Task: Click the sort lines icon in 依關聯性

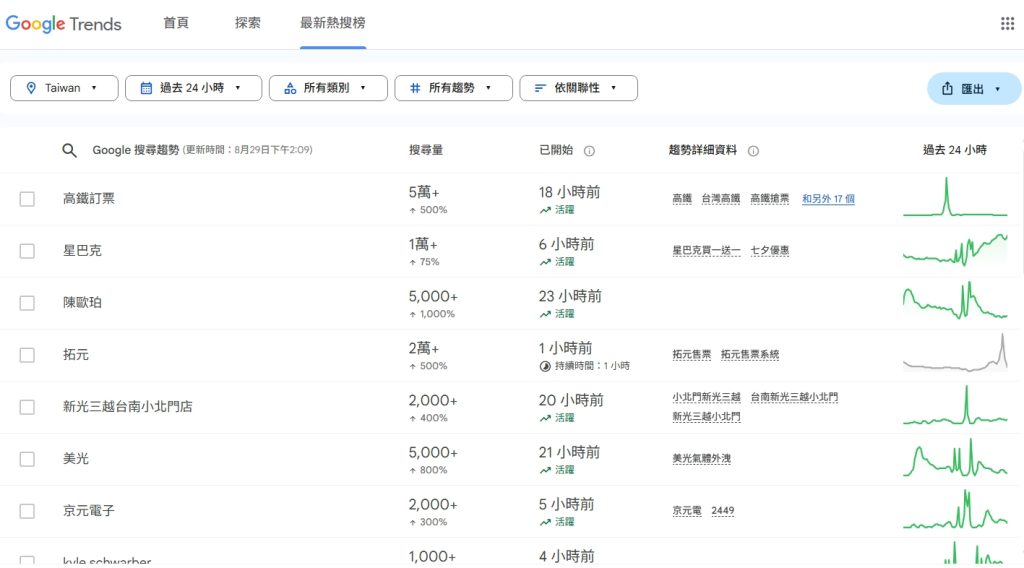Action: [540, 88]
